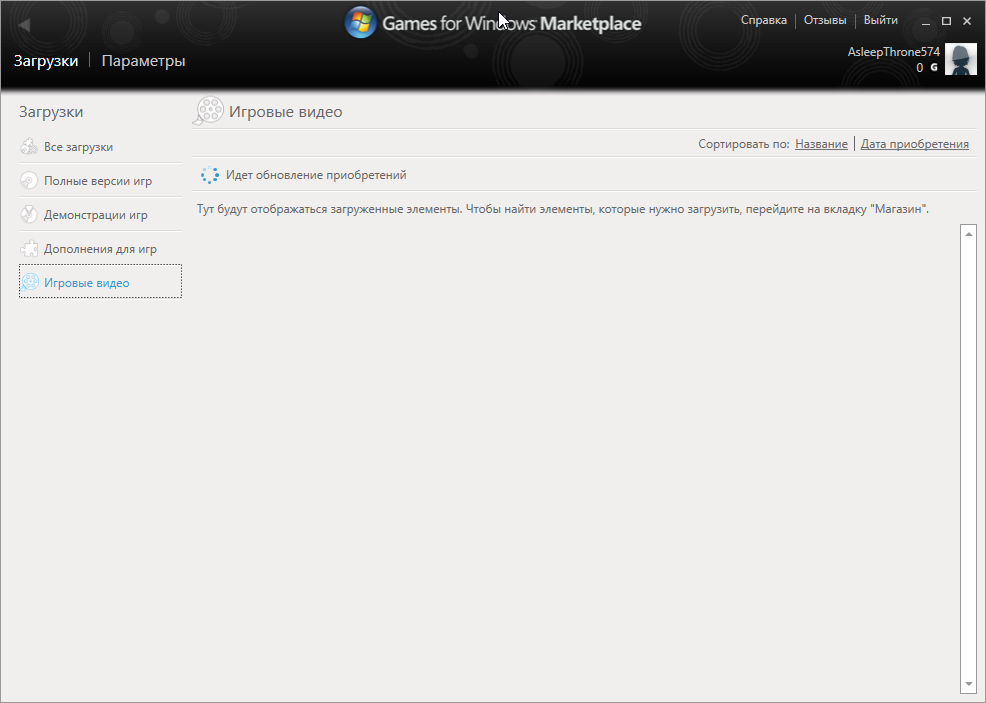Sort by Дата приобретения
Viewport: 986px width, 703px height.
click(914, 144)
